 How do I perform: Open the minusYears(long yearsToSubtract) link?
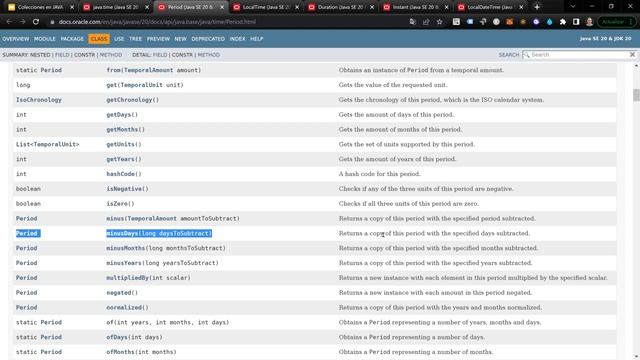tap(162, 263)
